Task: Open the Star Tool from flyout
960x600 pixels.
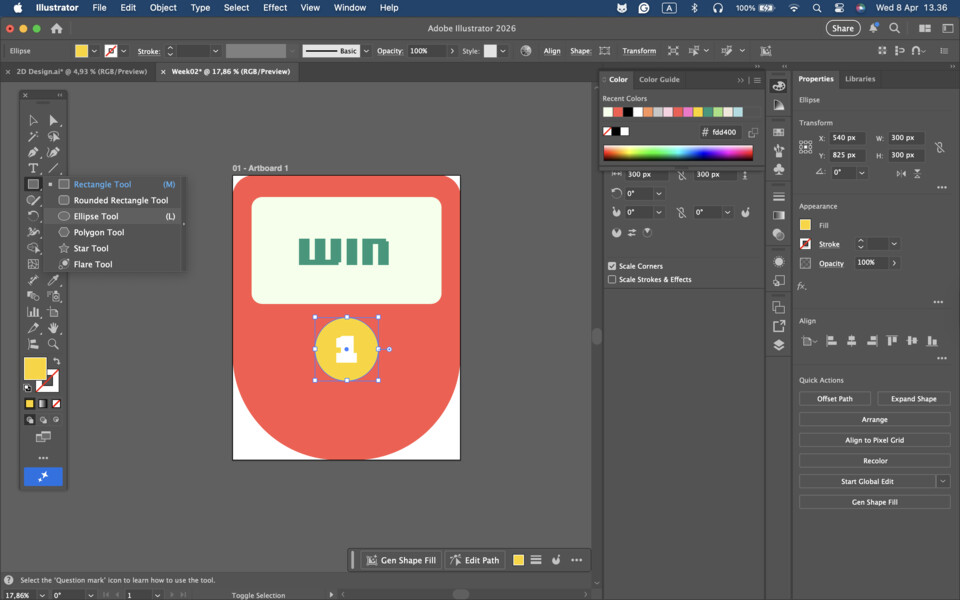Action: [91, 248]
